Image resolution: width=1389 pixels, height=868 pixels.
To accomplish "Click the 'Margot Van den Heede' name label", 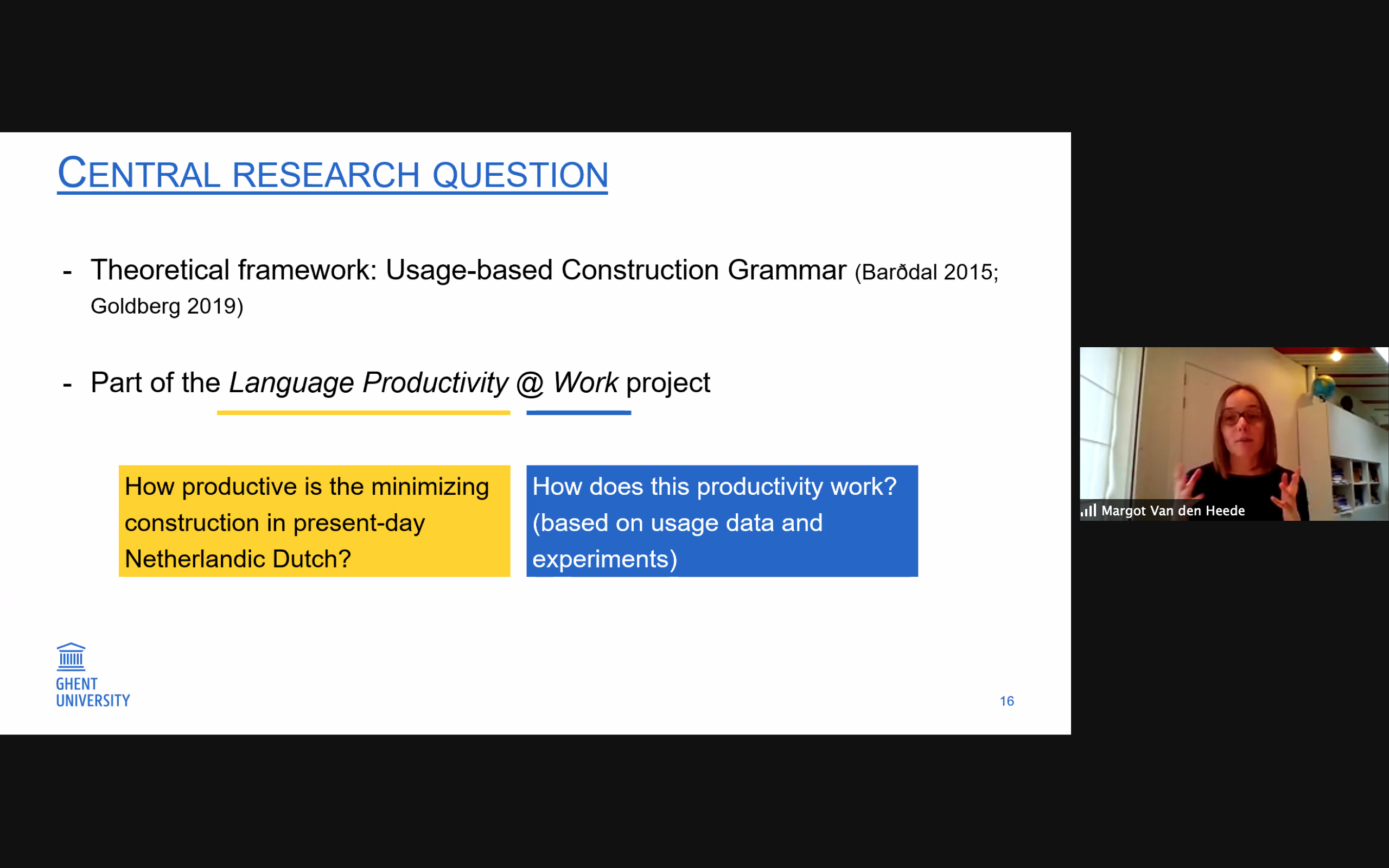I will point(1173,510).
